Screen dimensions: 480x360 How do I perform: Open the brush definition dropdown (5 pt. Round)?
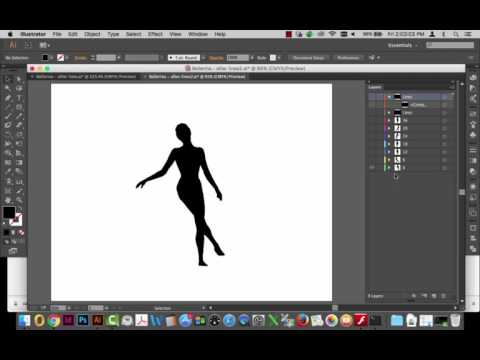tap(204, 58)
